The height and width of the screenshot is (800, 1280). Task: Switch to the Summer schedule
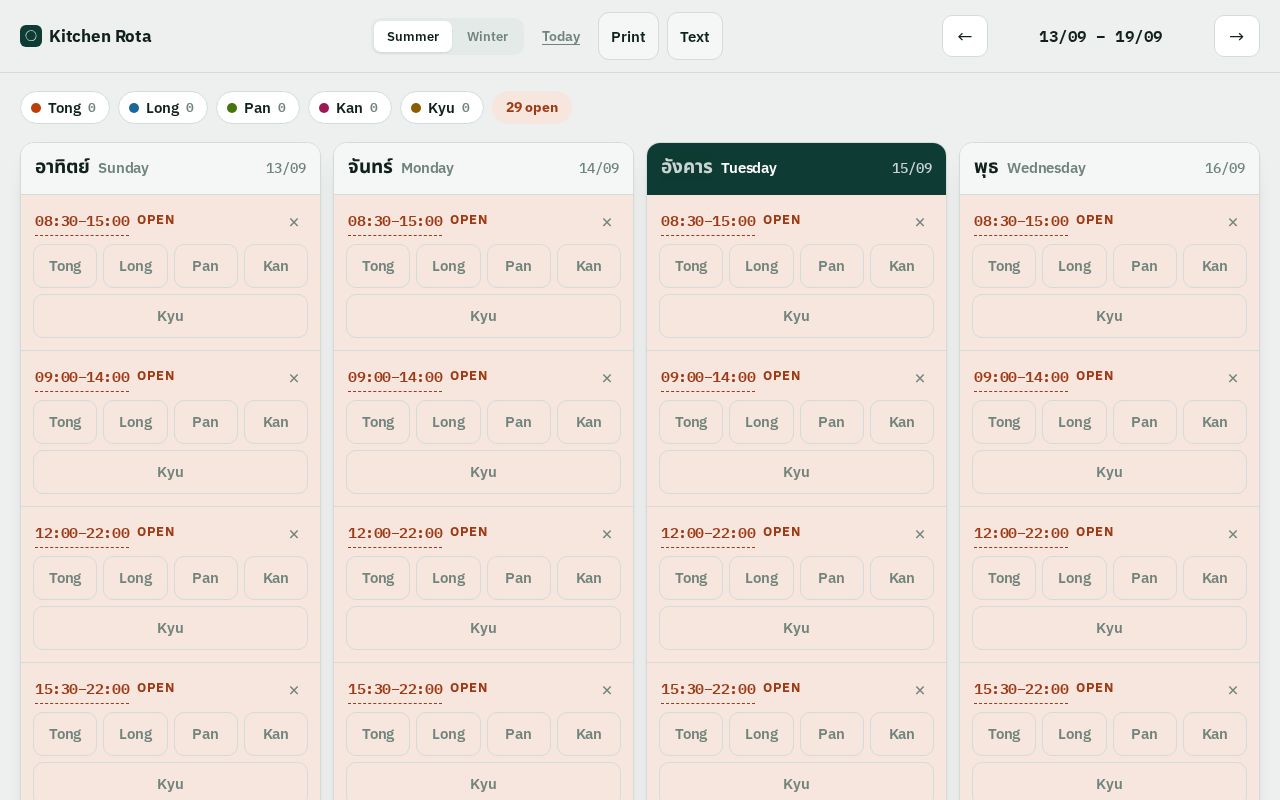pyautogui.click(x=413, y=36)
